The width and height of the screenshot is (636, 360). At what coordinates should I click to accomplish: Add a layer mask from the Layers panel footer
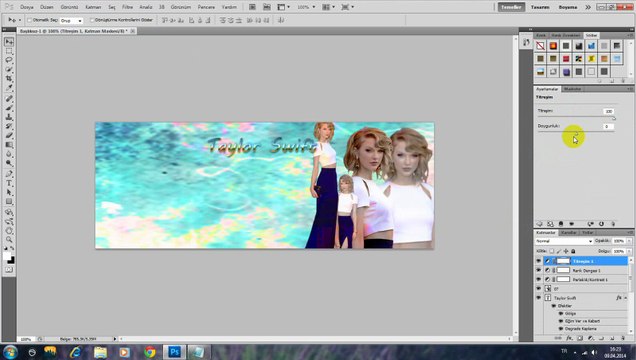click(x=580, y=338)
